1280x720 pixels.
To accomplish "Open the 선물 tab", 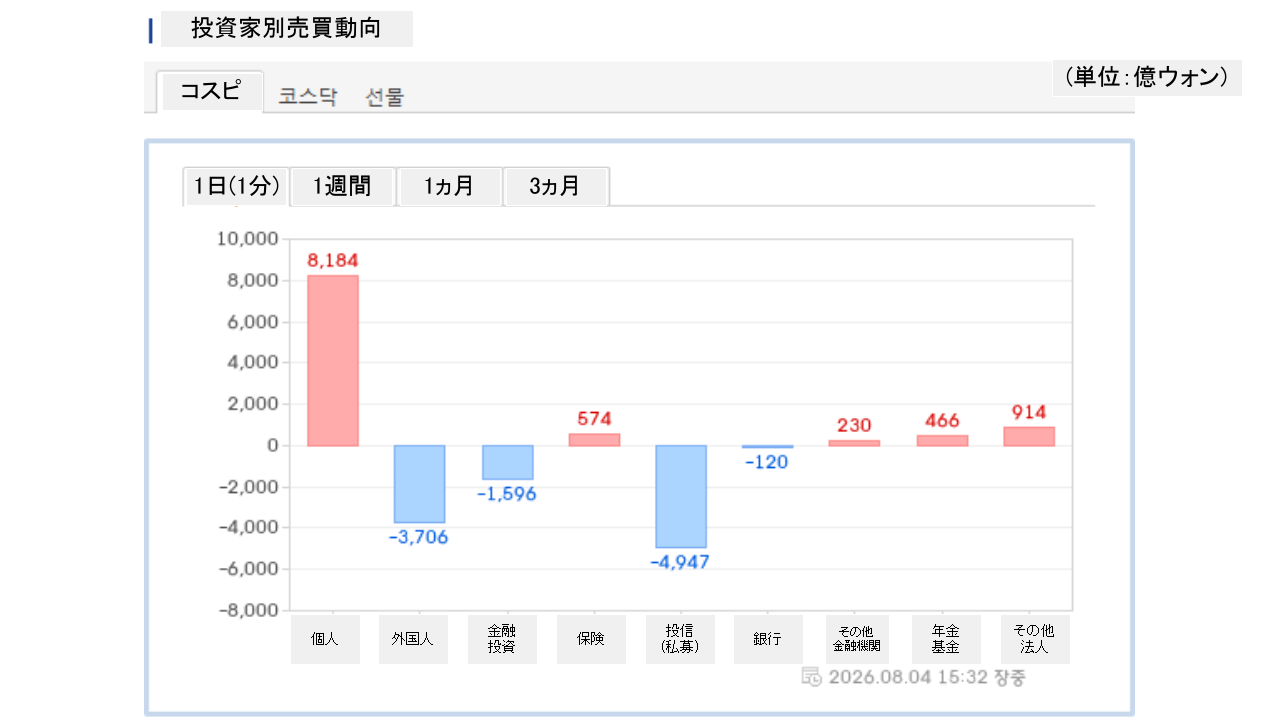I will 385,97.
